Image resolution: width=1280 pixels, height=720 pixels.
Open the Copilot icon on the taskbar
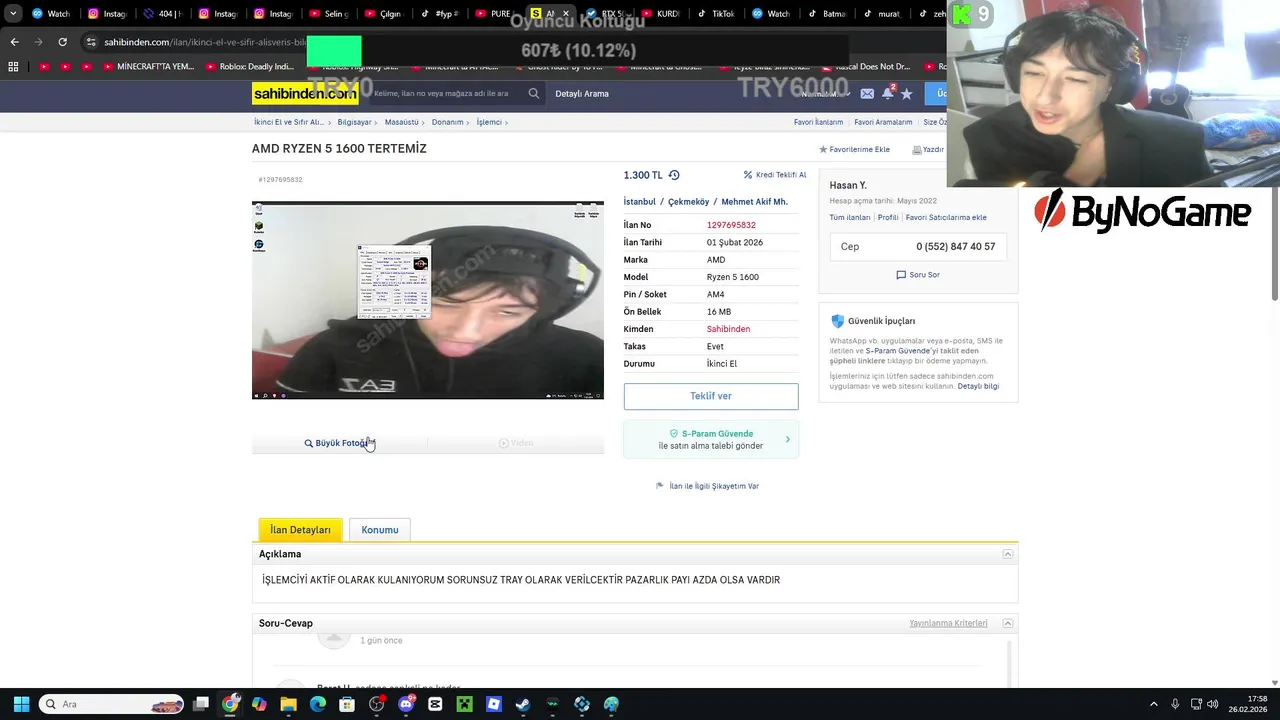coord(260,704)
